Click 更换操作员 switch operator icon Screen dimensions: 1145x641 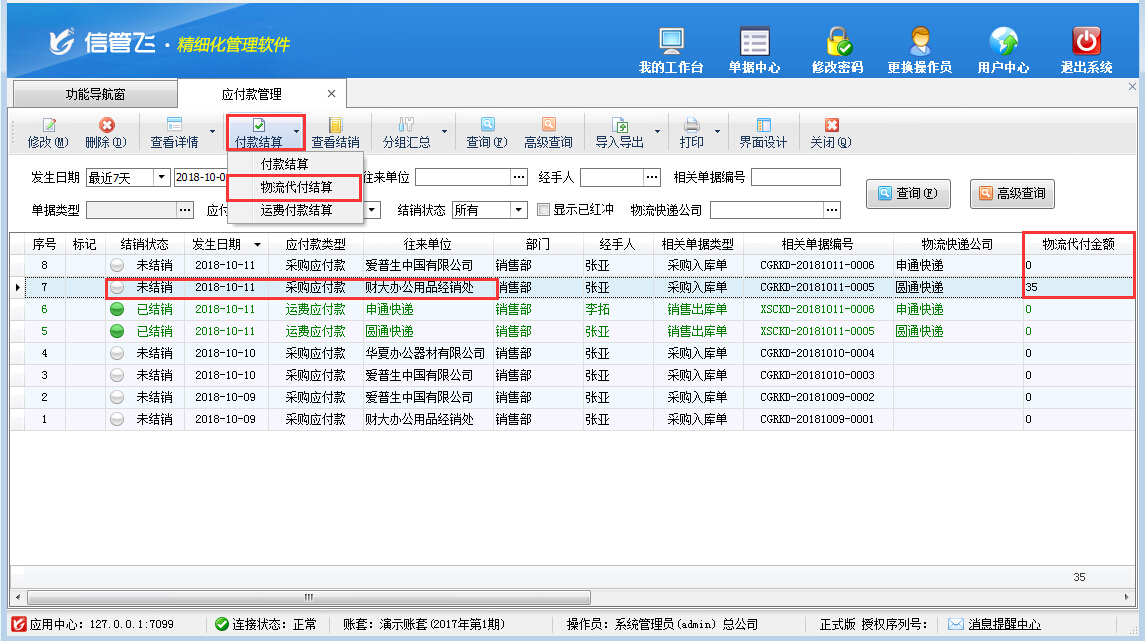pyautogui.click(x=919, y=42)
